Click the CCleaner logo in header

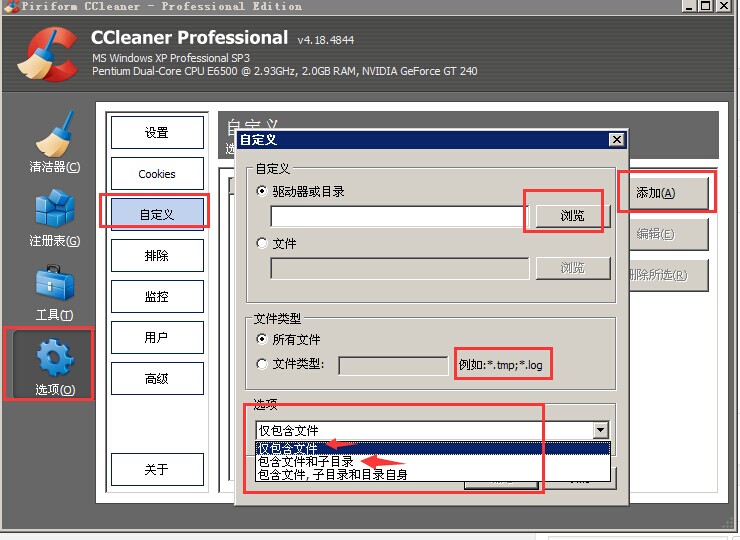click(45, 55)
